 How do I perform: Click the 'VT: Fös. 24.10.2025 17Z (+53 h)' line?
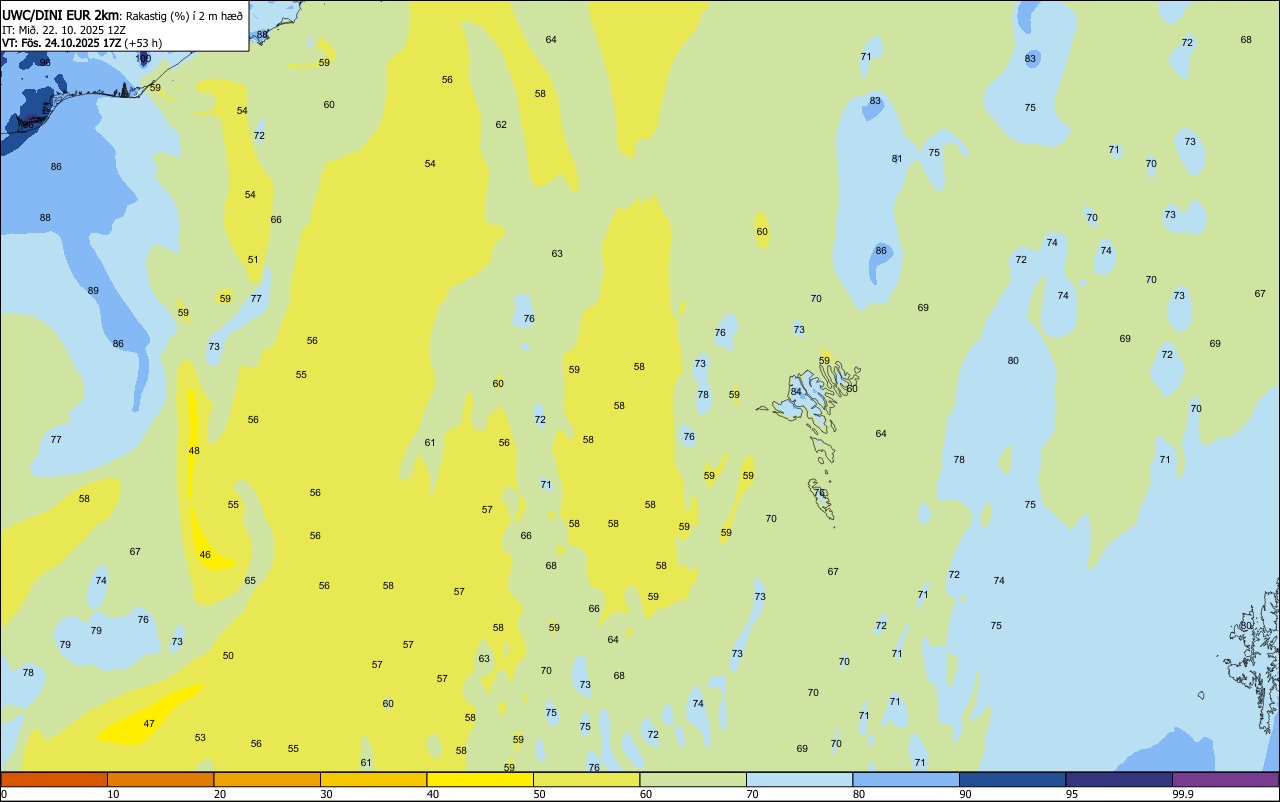point(82,43)
